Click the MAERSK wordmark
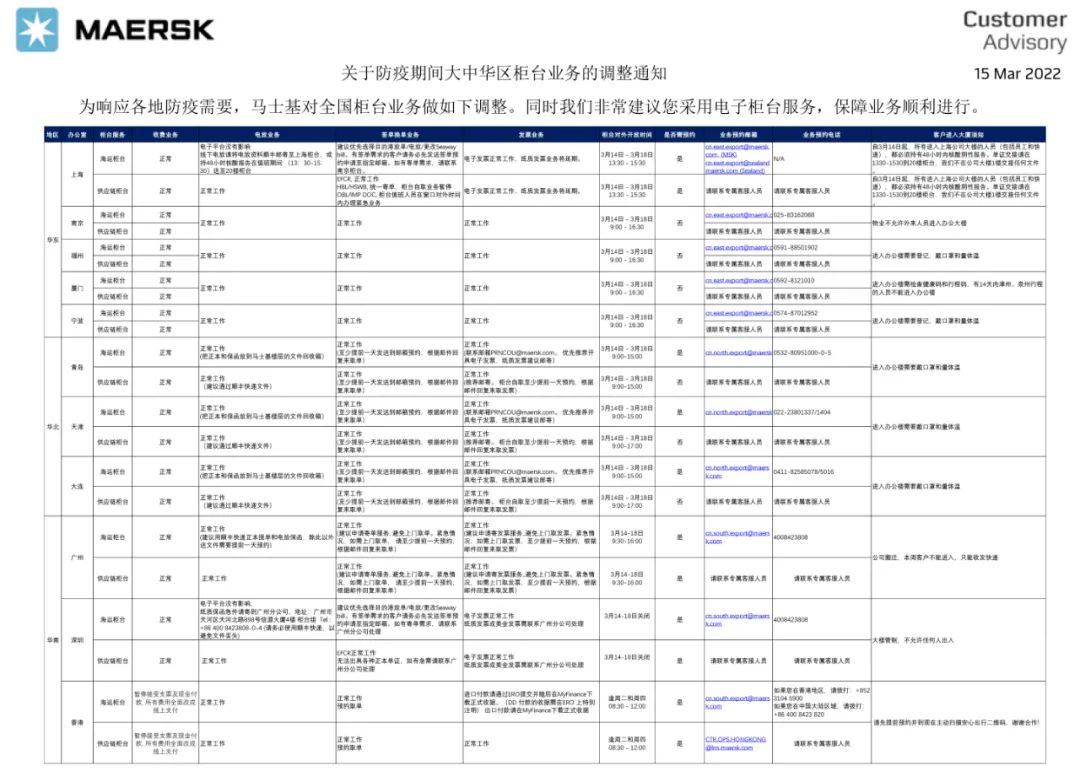This screenshot has height=782, width=1080. (x=144, y=30)
